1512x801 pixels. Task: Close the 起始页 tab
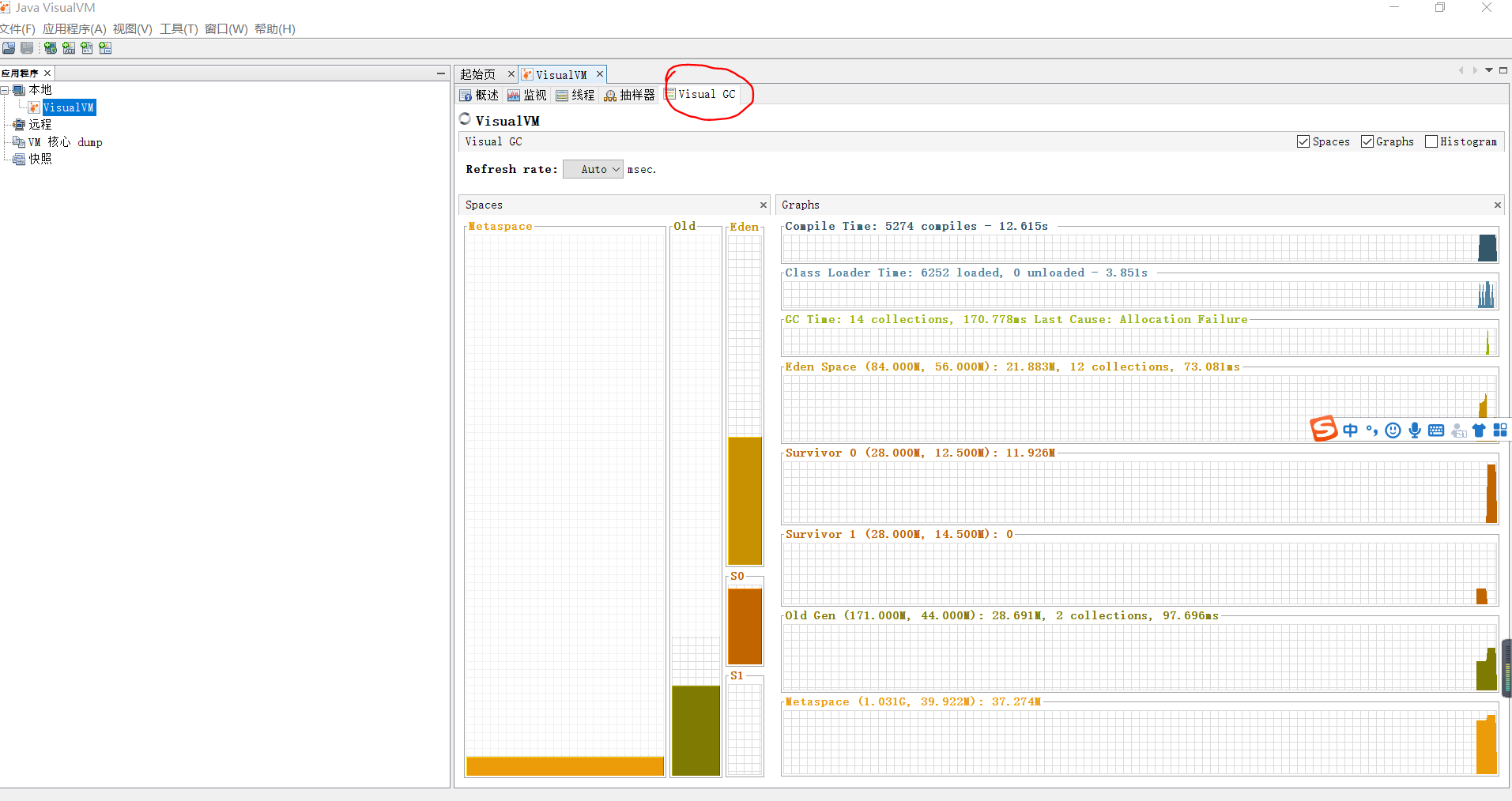coord(511,73)
